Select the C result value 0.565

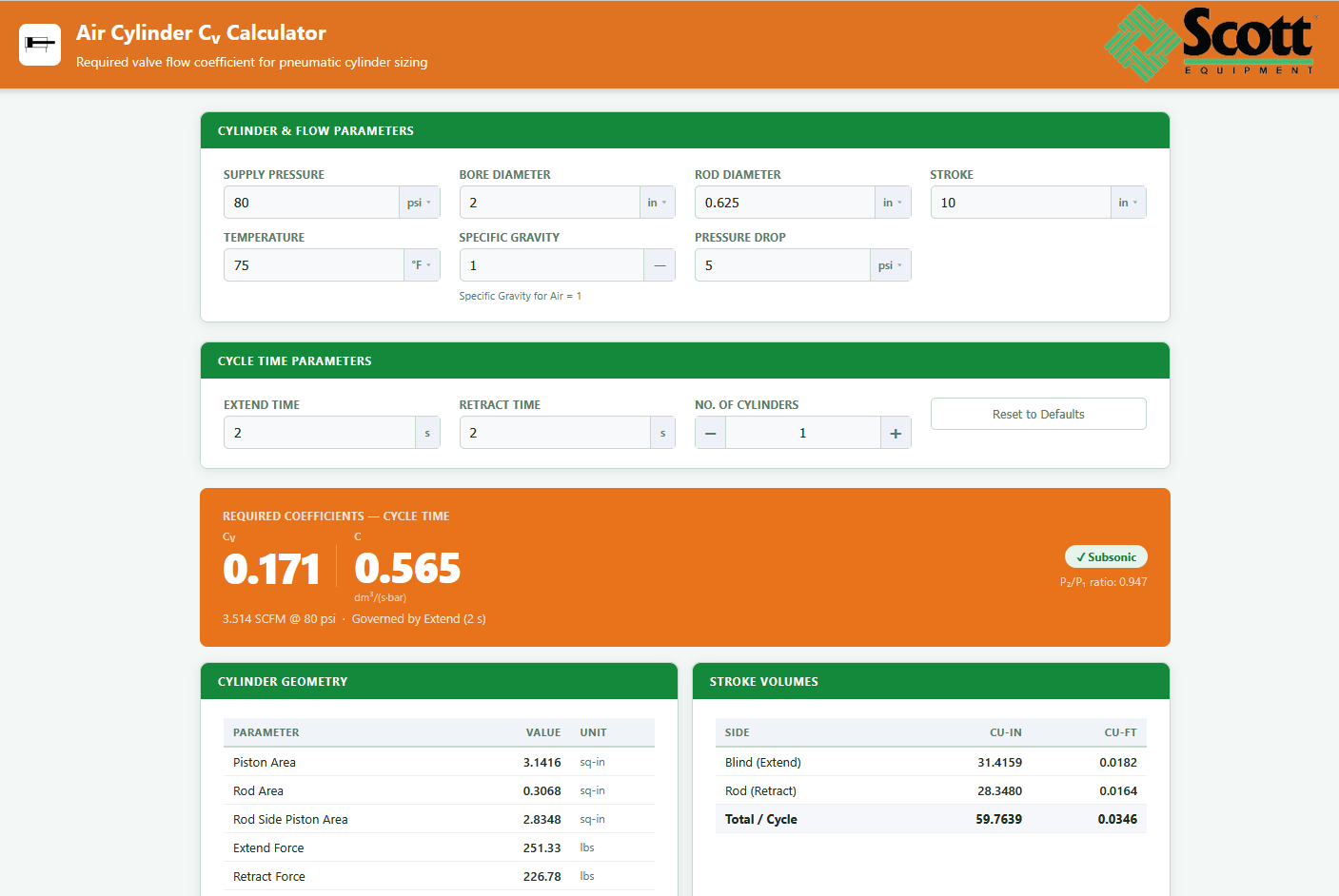407,569
